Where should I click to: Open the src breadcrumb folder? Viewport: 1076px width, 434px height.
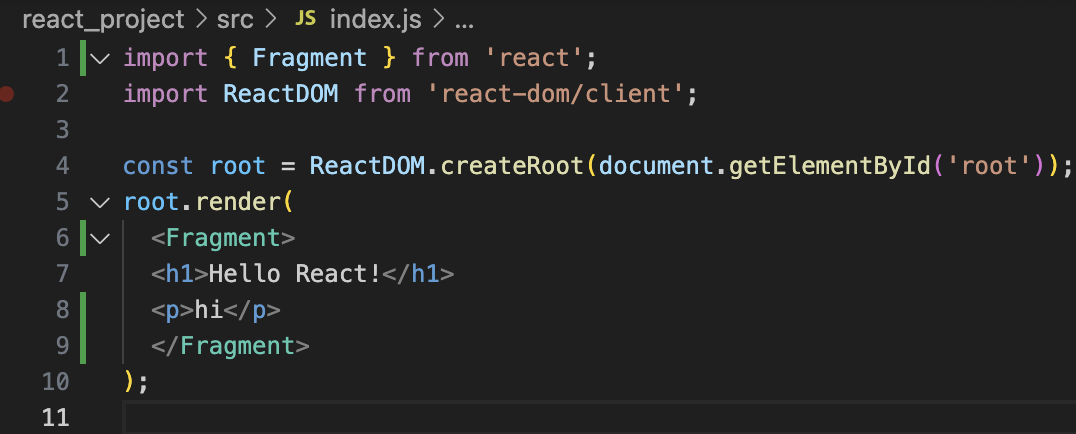tap(235, 20)
